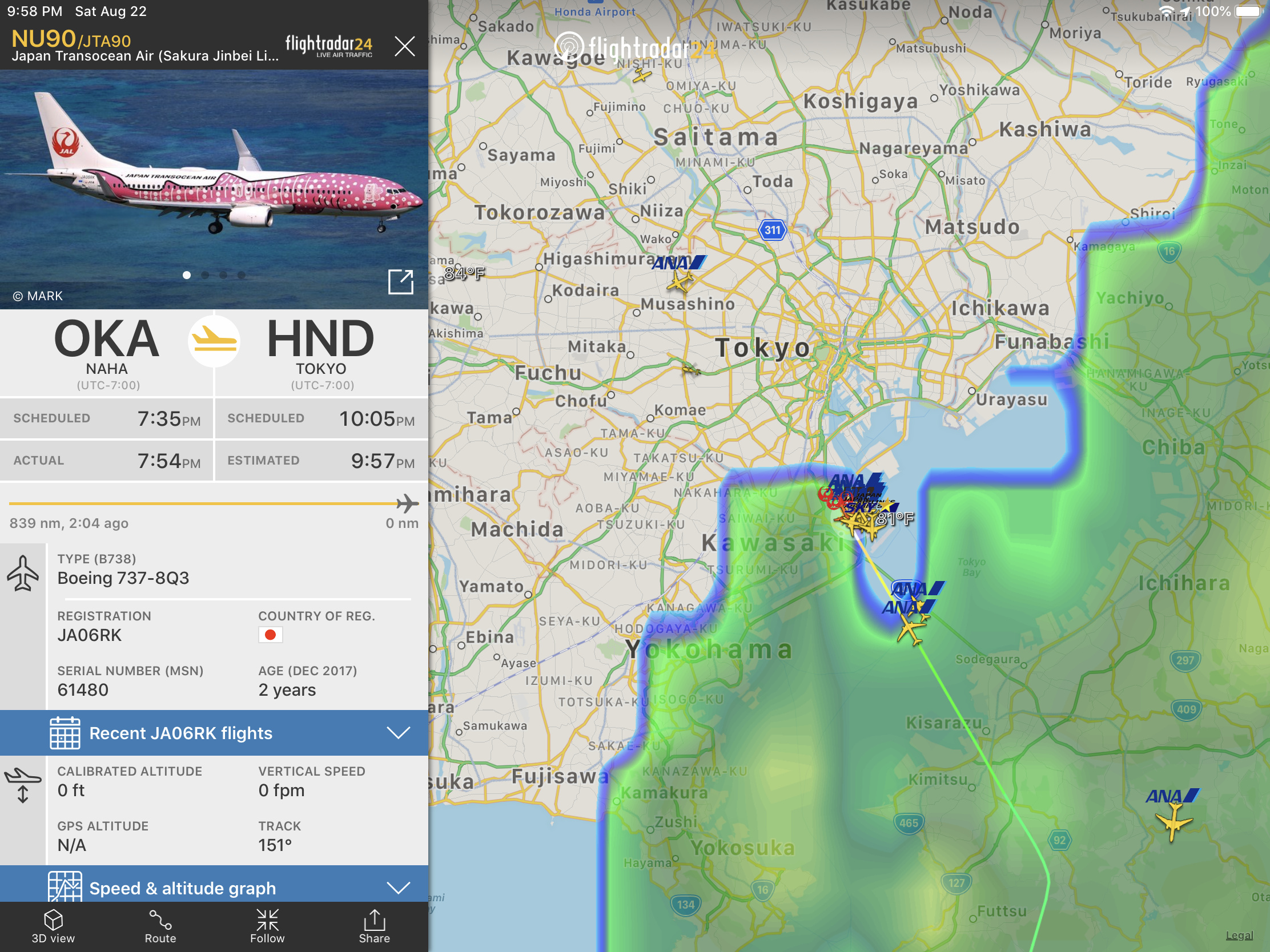Tap Follow to track this flight

tap(268, 926)
